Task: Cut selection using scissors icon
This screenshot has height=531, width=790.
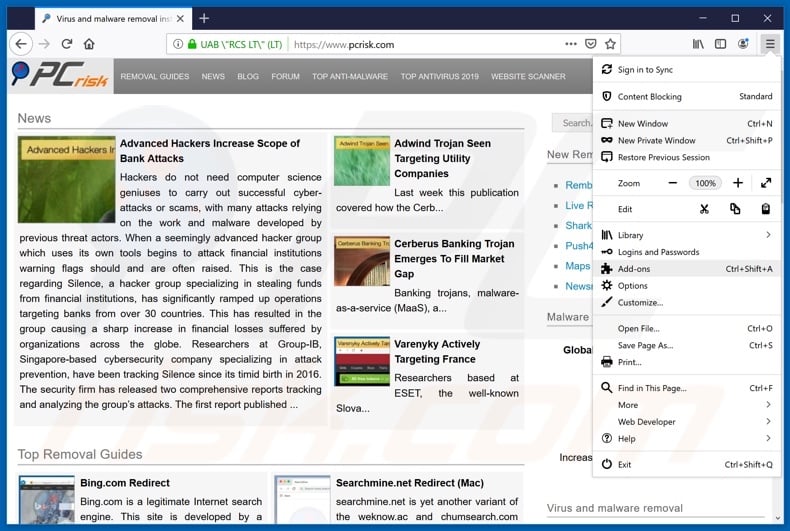Action: point(704,209)
